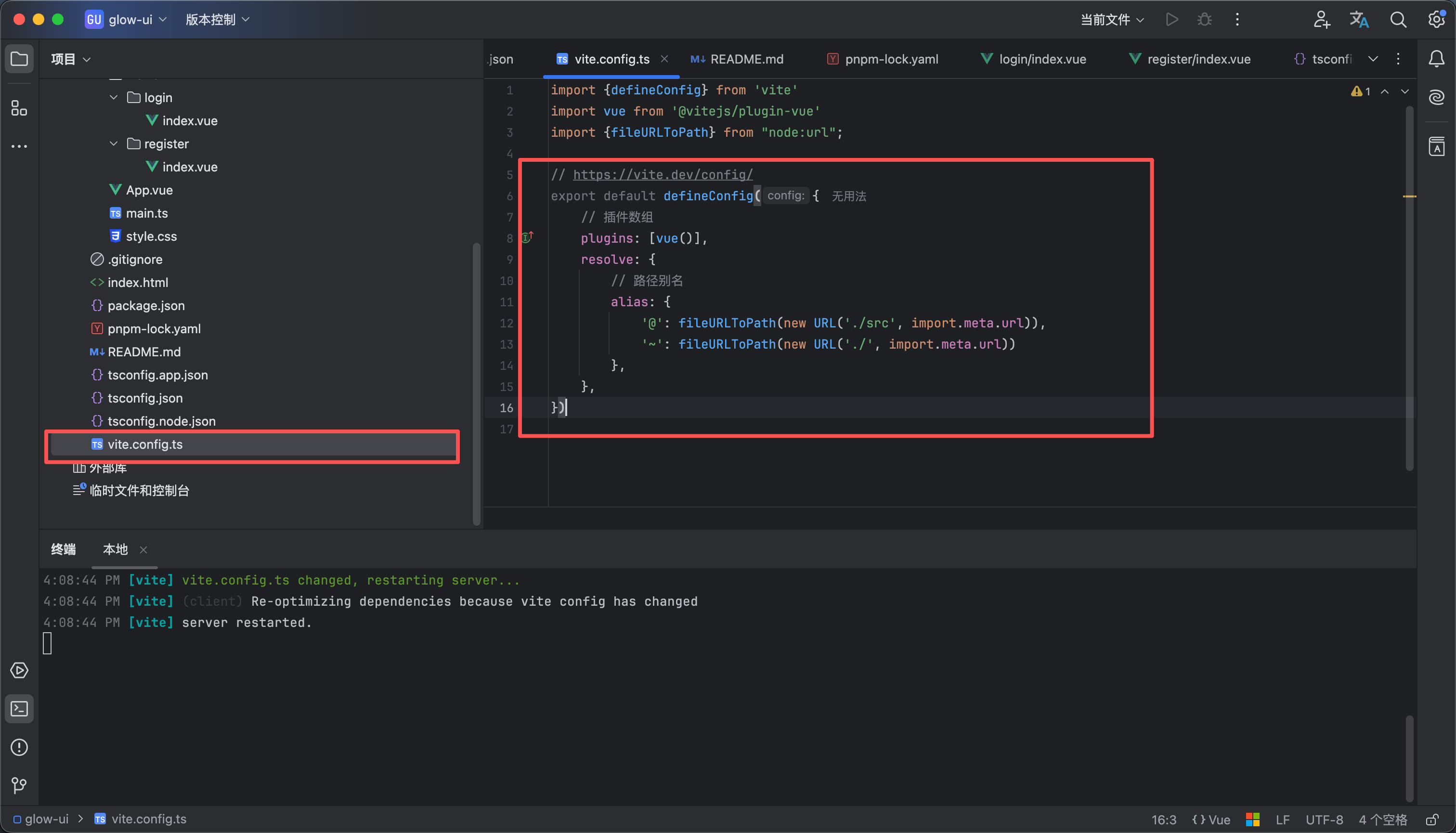This screenshot has width=1456, height=833.
Task: Select package.json in project tree
Action: tap(146, 305)
